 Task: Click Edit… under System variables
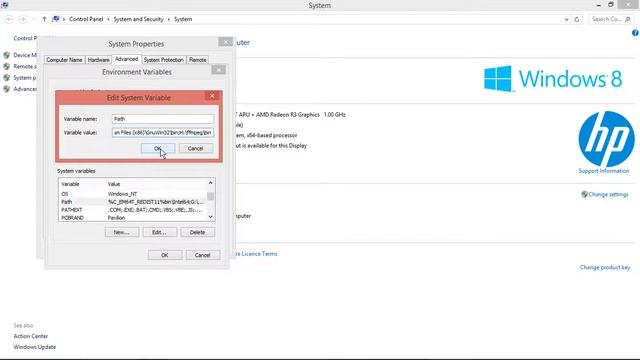[159, 232]
